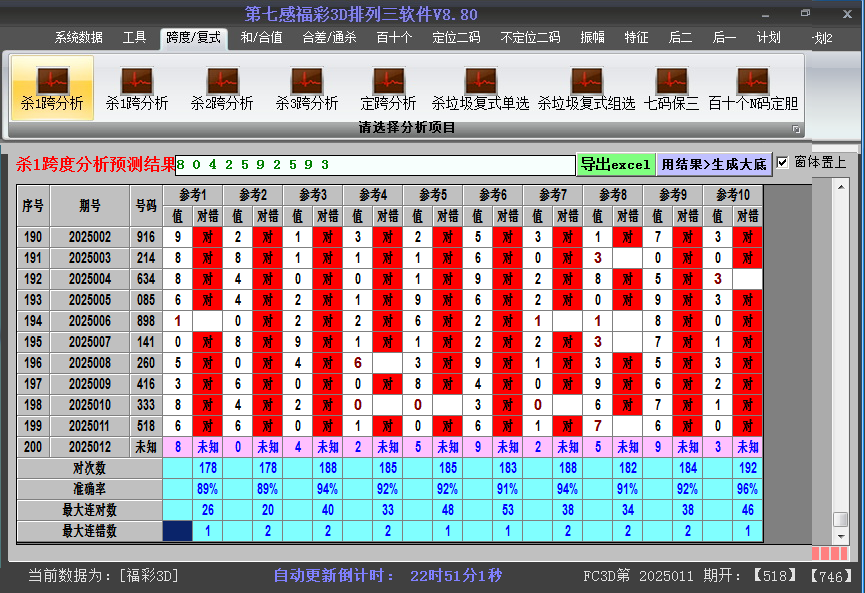The image size is (865, 593).
Task: Switch to the 特征 tab
Action: pyautogui.click(x=636, y=38)
